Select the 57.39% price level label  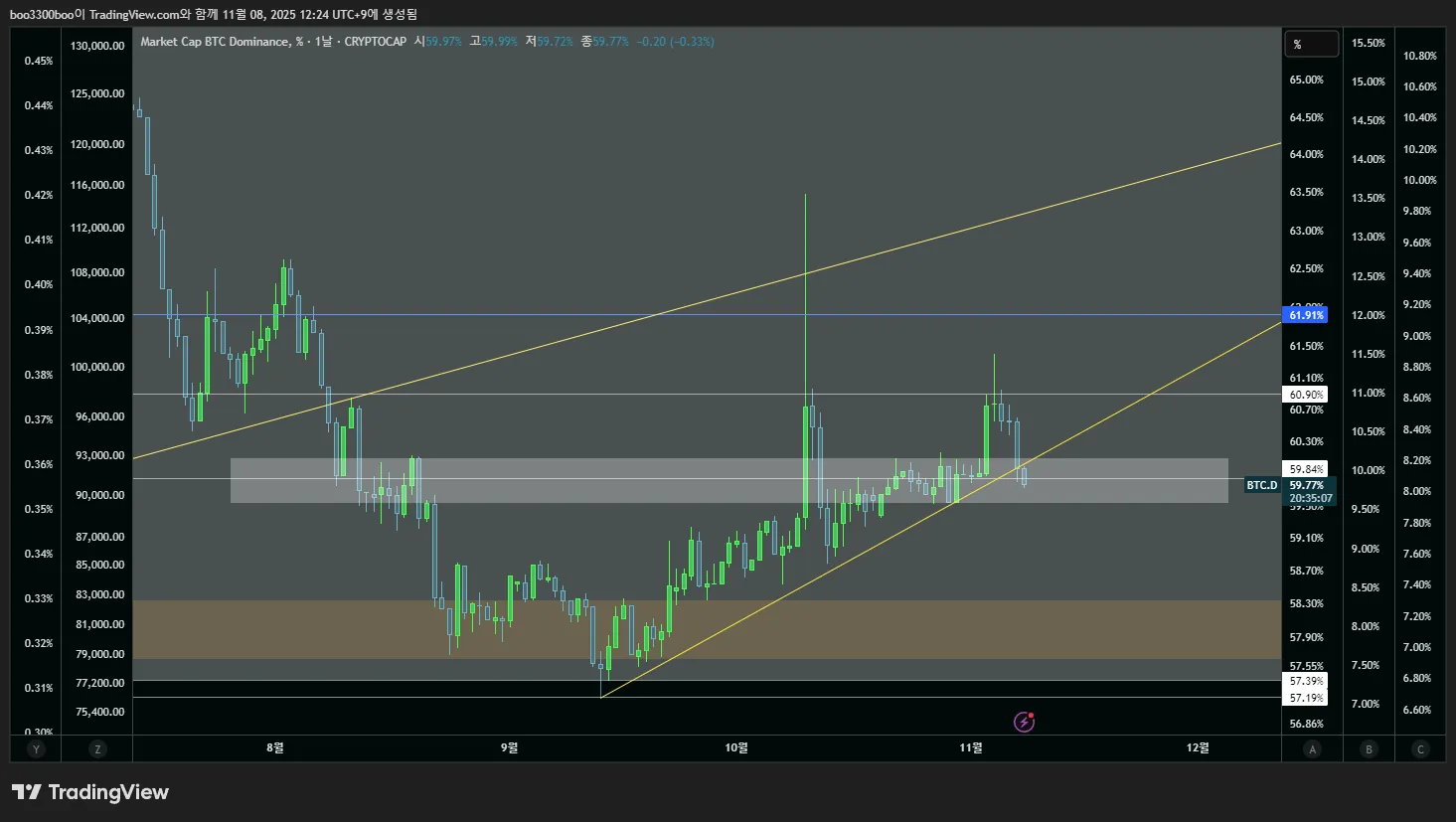click(1306, 681)
